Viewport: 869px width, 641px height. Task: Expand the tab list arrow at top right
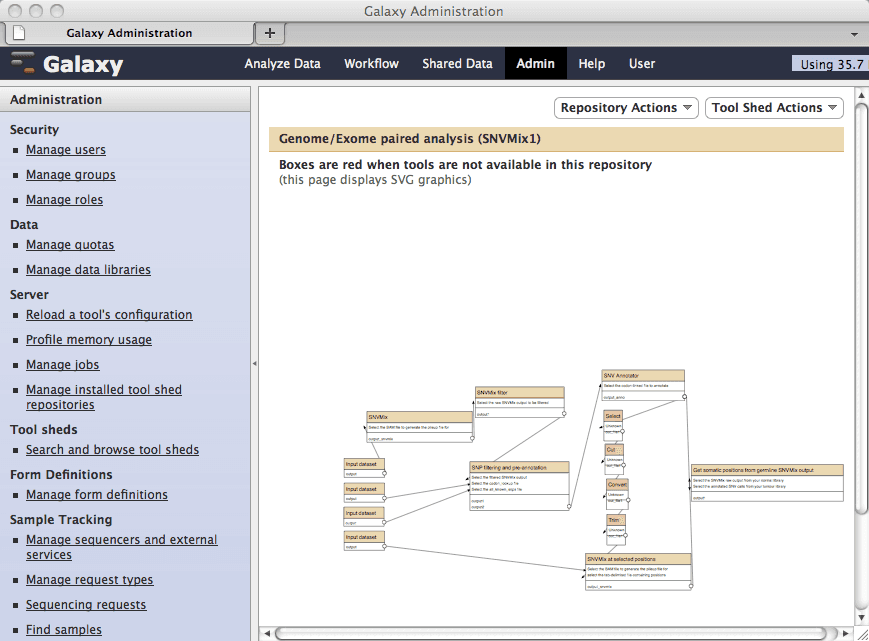tap(856, 33)
